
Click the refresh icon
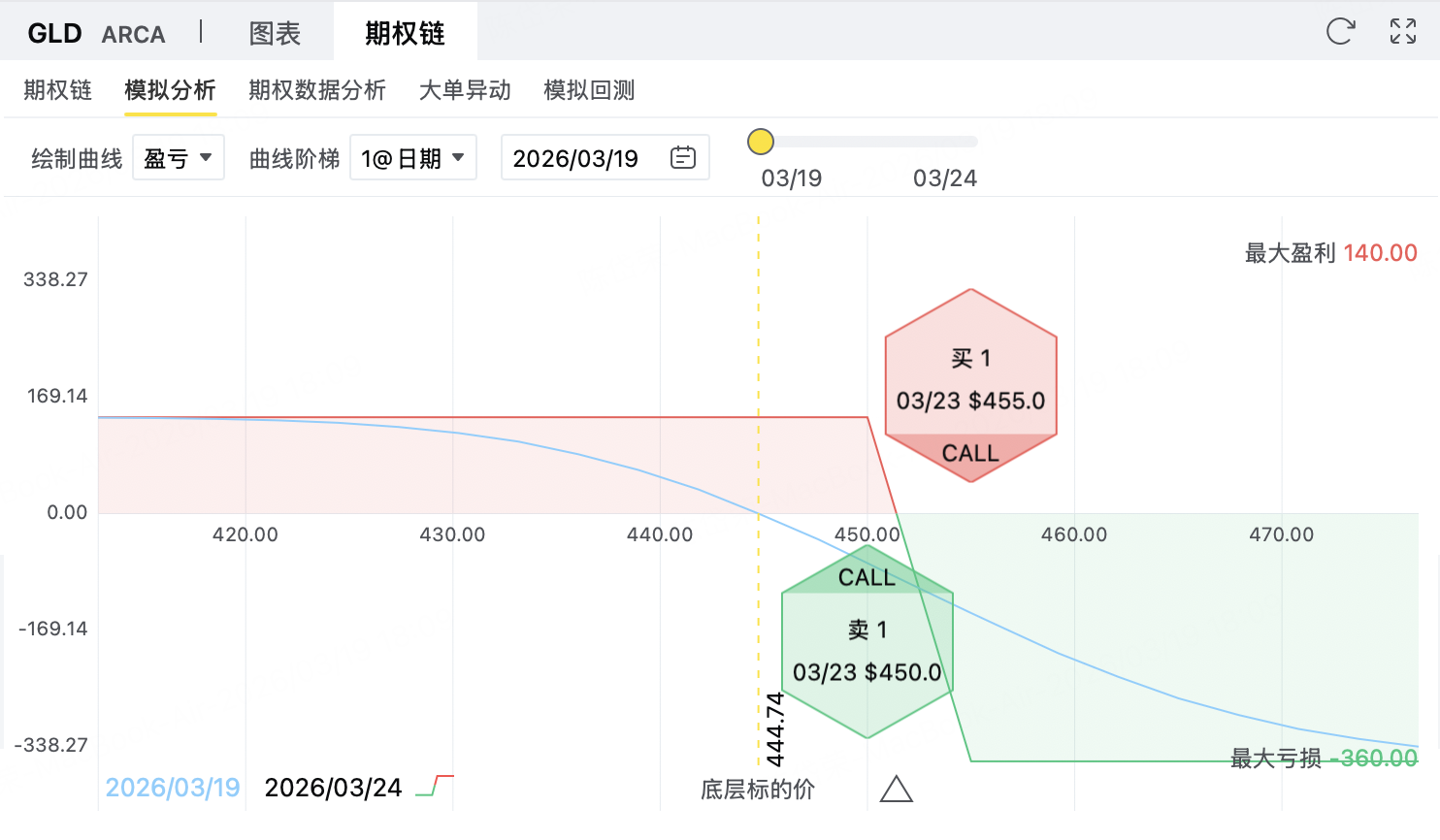(1340, 32)
